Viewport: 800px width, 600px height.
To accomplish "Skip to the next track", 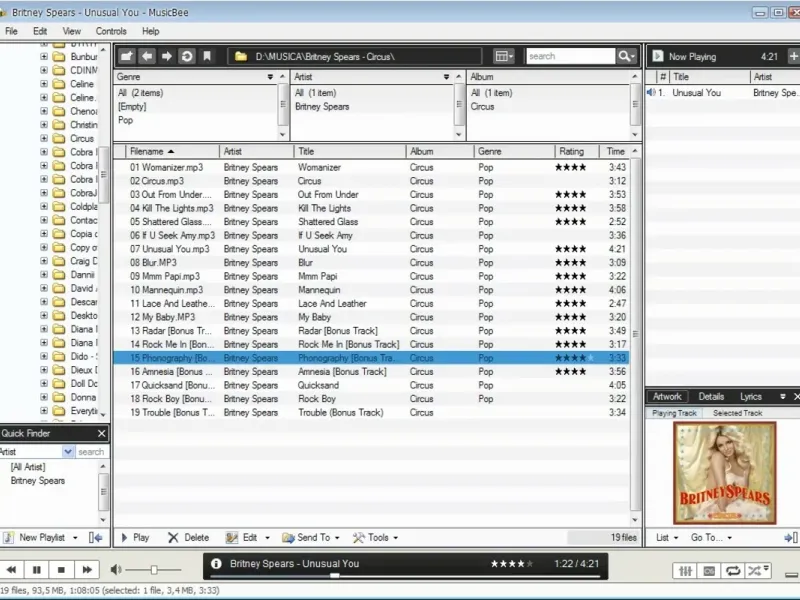I will click(x=87, y=569).
